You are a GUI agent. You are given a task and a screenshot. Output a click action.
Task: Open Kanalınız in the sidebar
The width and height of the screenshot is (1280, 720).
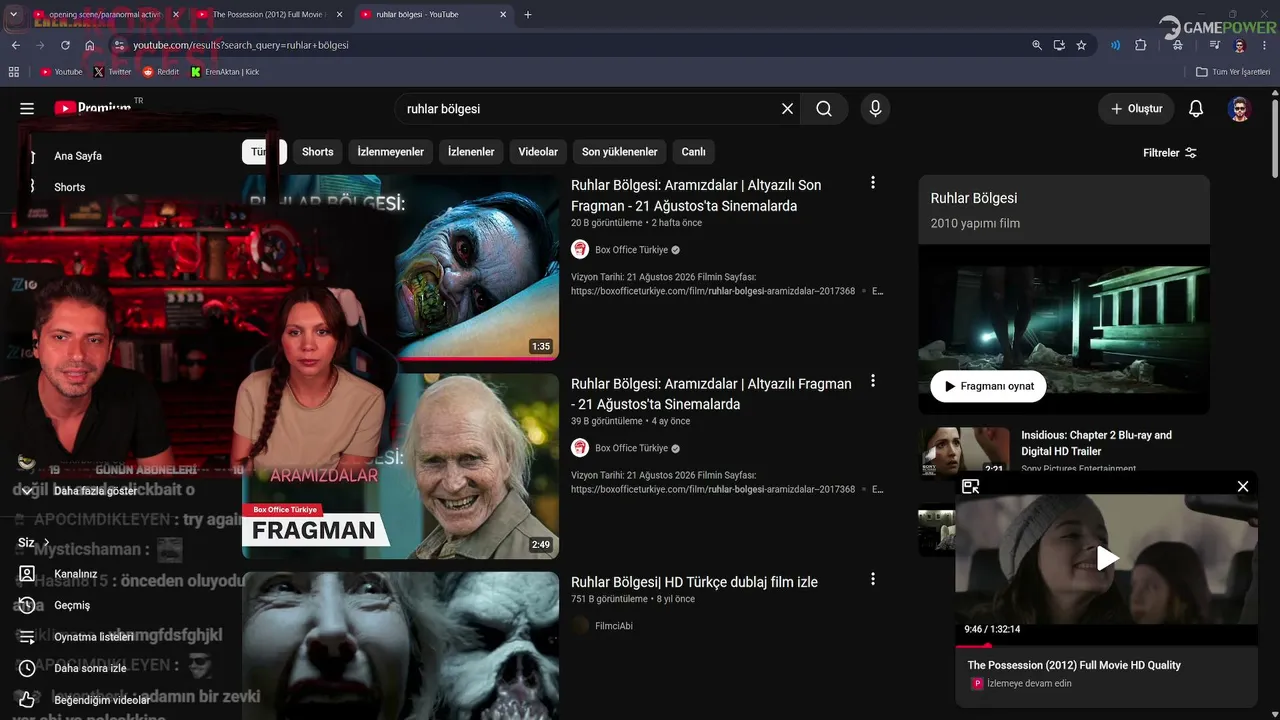[76, 574]
